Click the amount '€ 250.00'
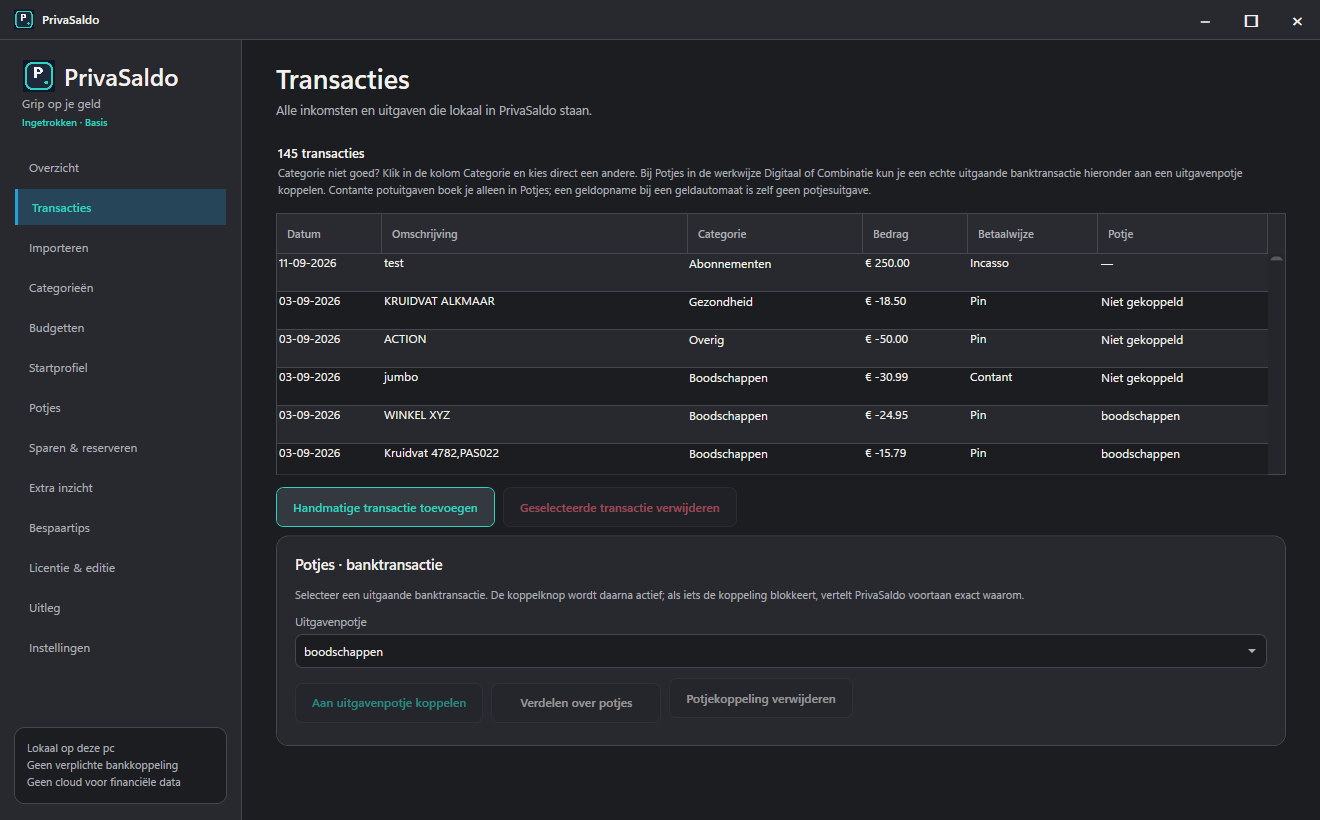Screen dimensions: 1320x820 (887, 263)
